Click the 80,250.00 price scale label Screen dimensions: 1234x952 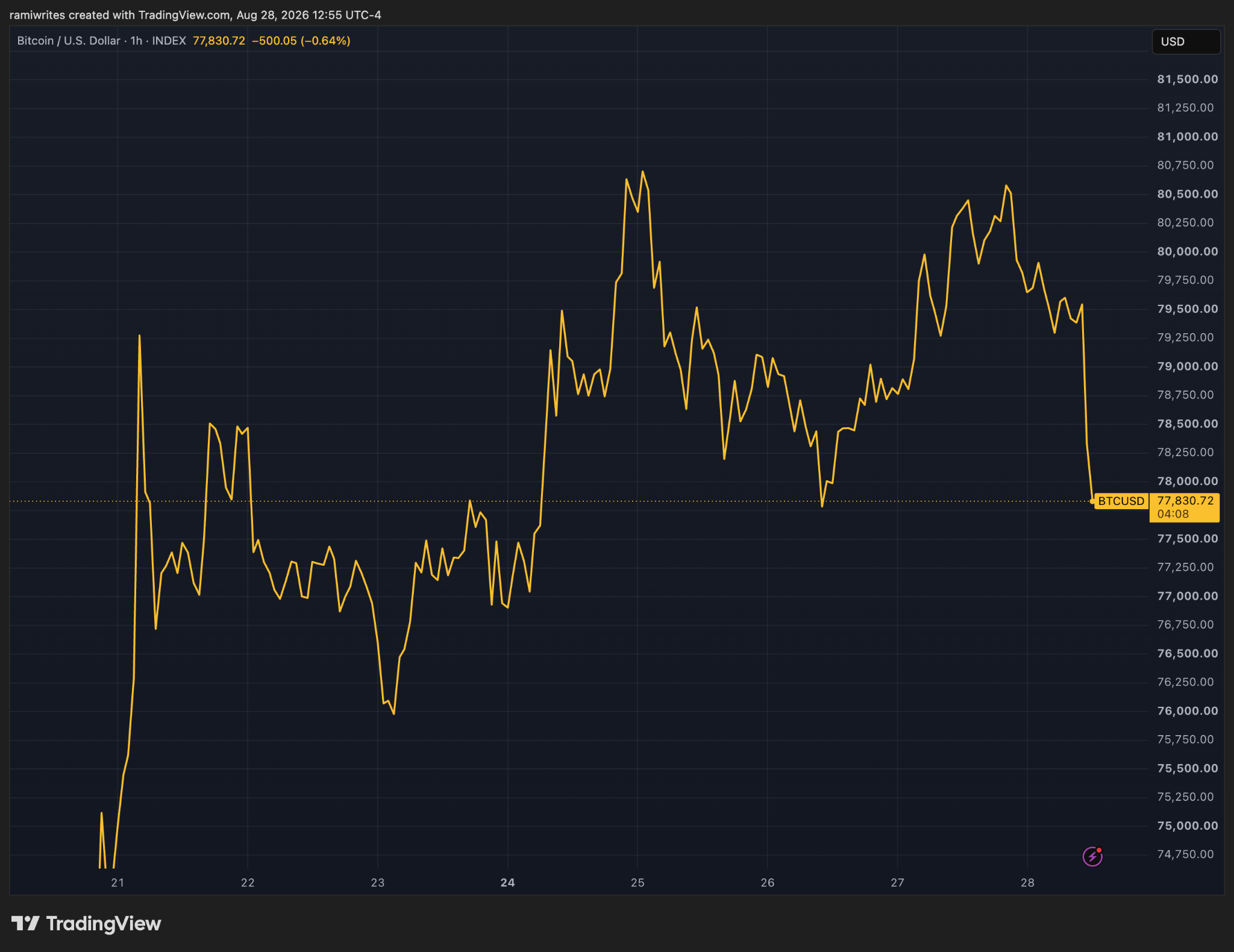(x=1185, y=222)
